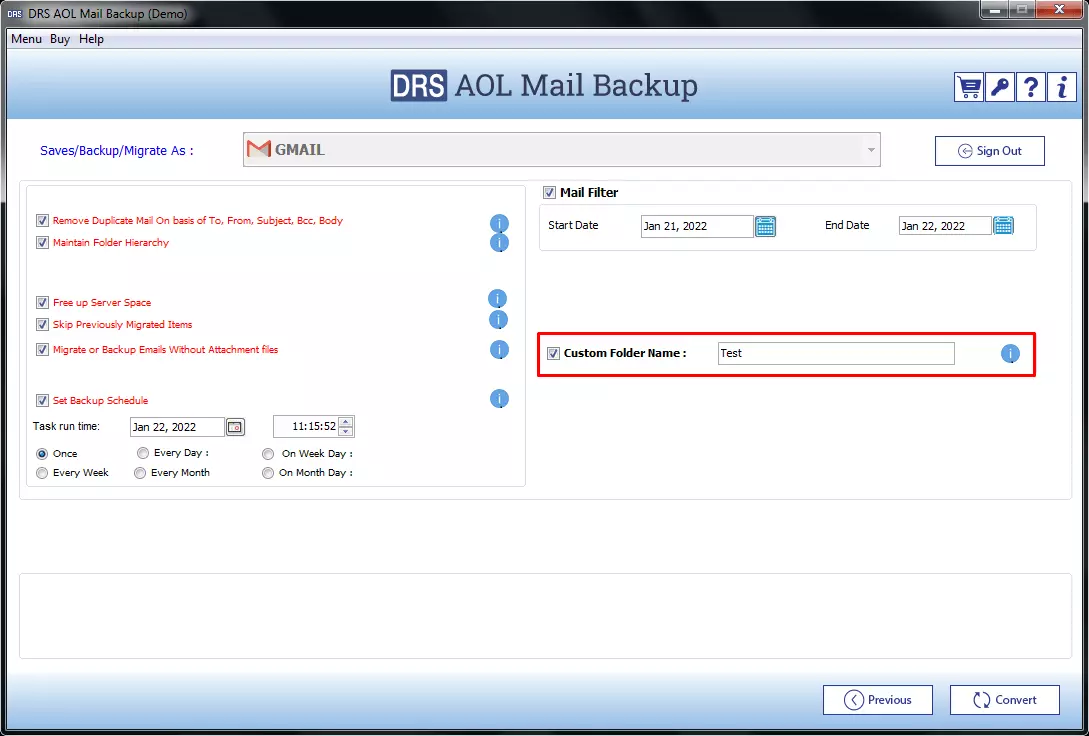Increase the task run time value
Screen dimensions: 1089x736
click(346, 421)
